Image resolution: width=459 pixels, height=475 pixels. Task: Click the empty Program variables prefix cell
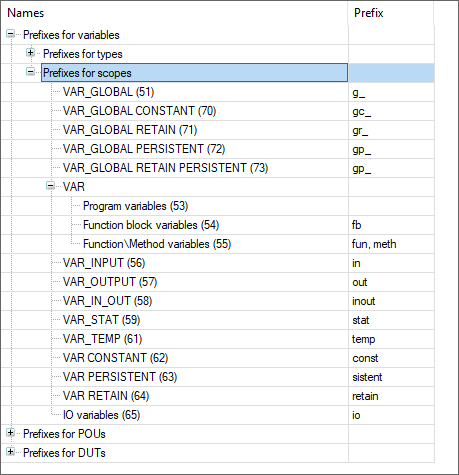tap(391, 206)
